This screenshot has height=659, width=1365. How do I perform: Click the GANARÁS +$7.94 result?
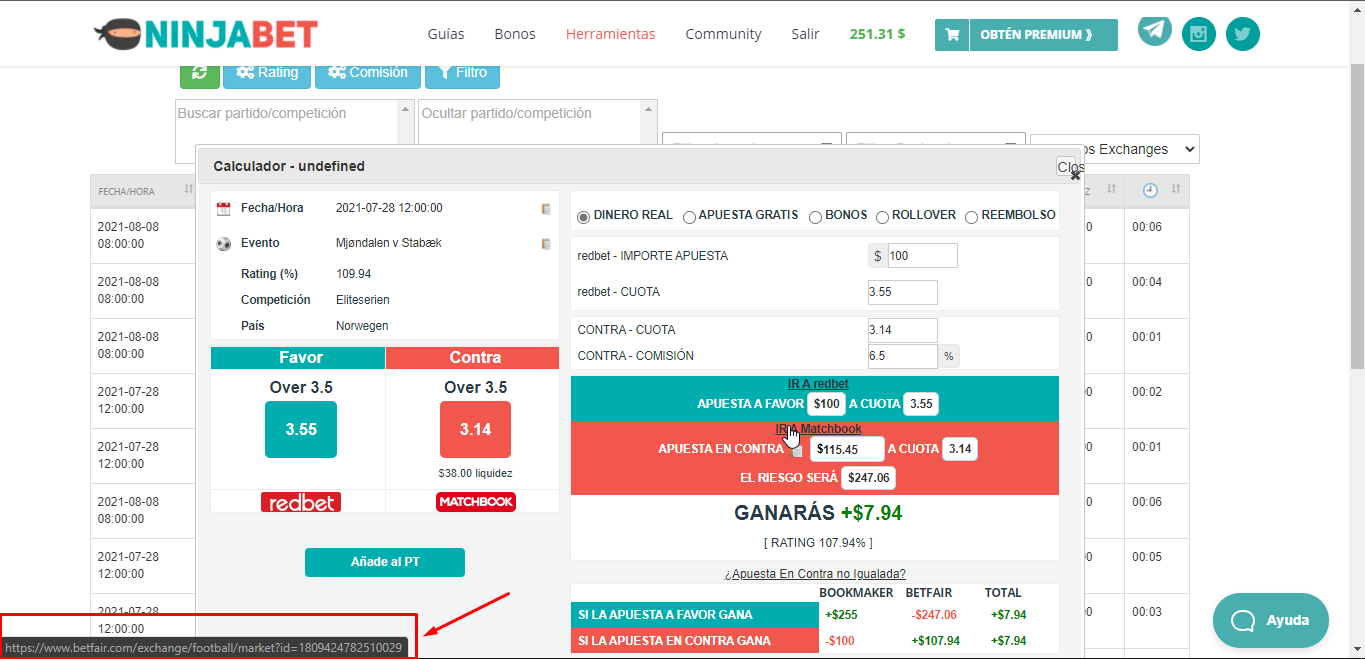[x=818, y=513]
